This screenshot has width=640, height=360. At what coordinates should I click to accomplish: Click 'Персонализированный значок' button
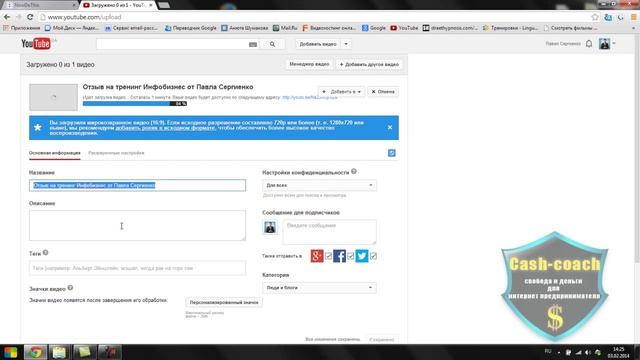click(224, 302)
